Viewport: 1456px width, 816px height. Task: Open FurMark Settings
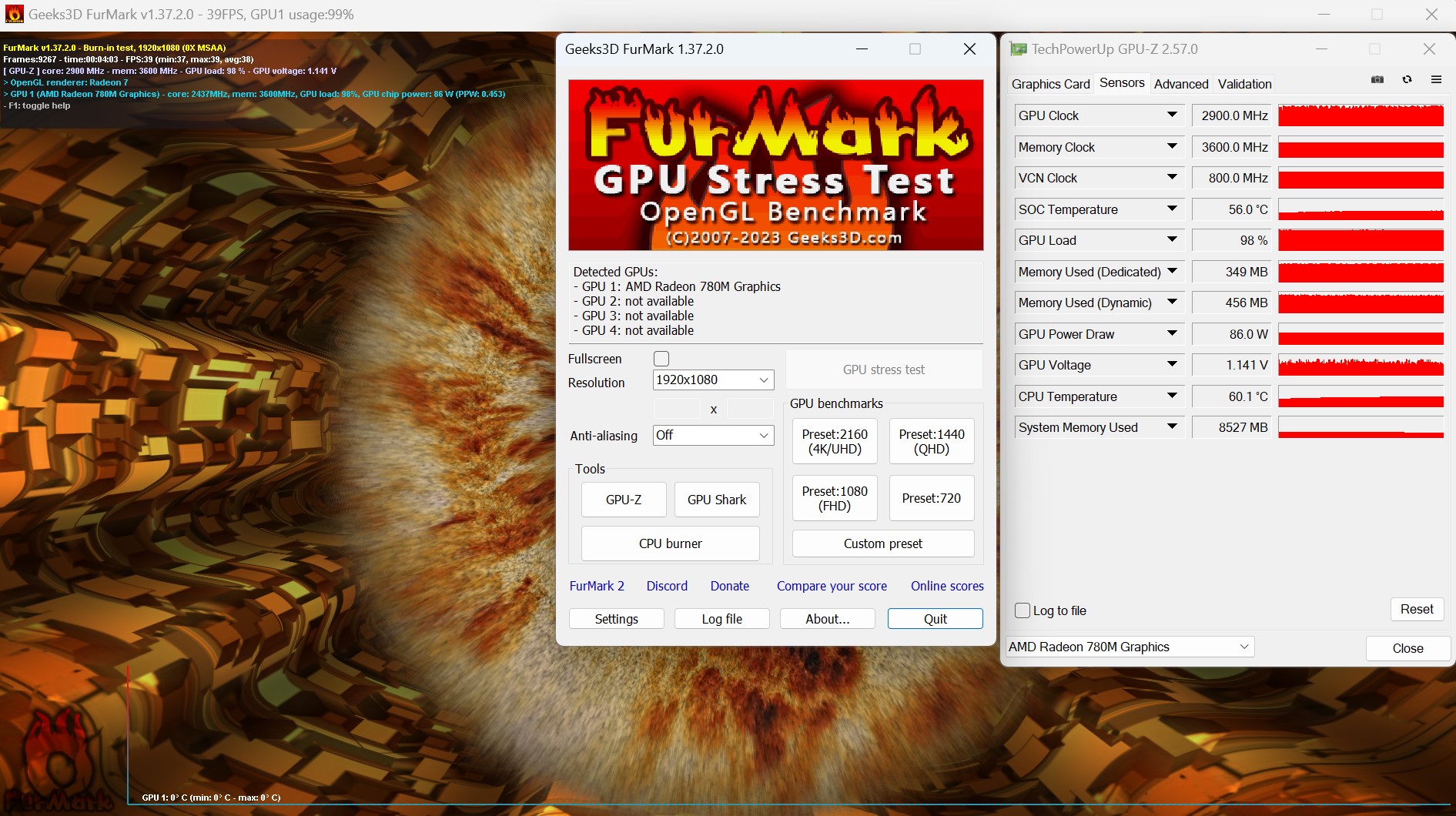tap(617, 619)
